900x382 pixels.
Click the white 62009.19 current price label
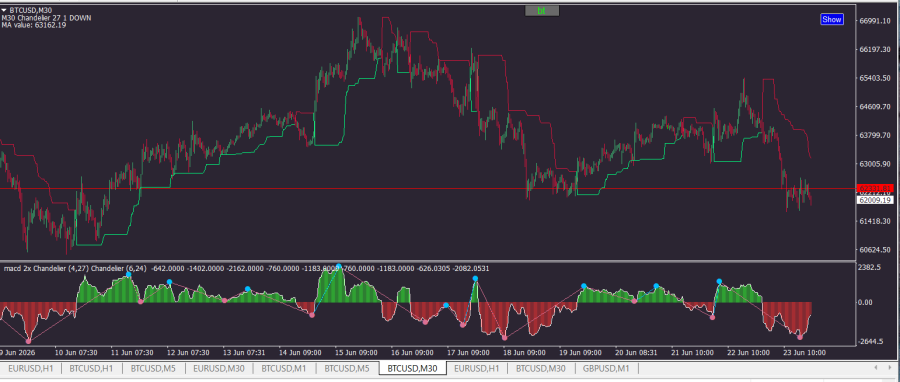tap(874, 200)
